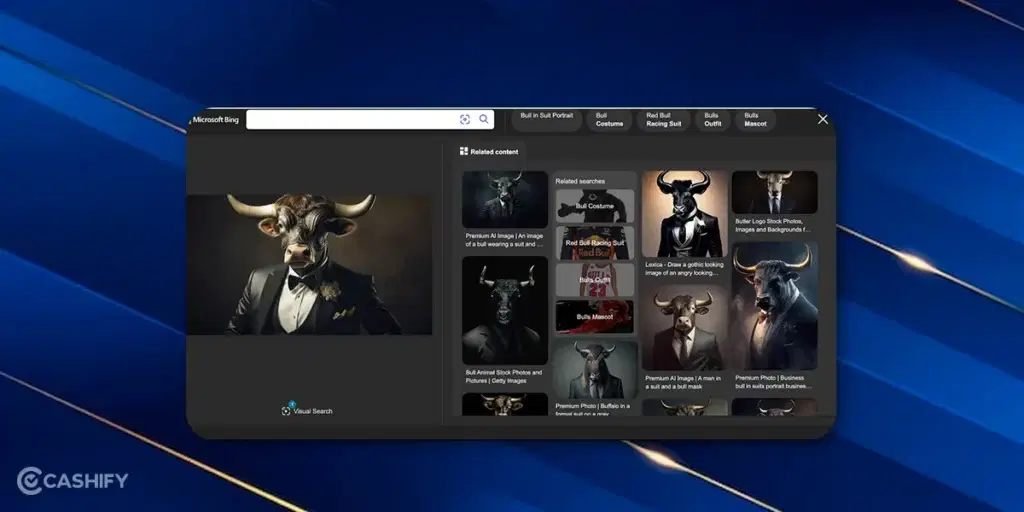
Task: Open the Bulls Outfit related search tile
Action: [x=595, y=280]
